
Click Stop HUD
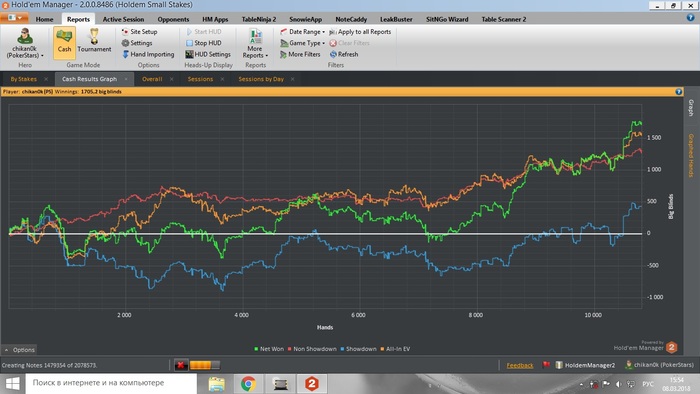coord(204,43)
